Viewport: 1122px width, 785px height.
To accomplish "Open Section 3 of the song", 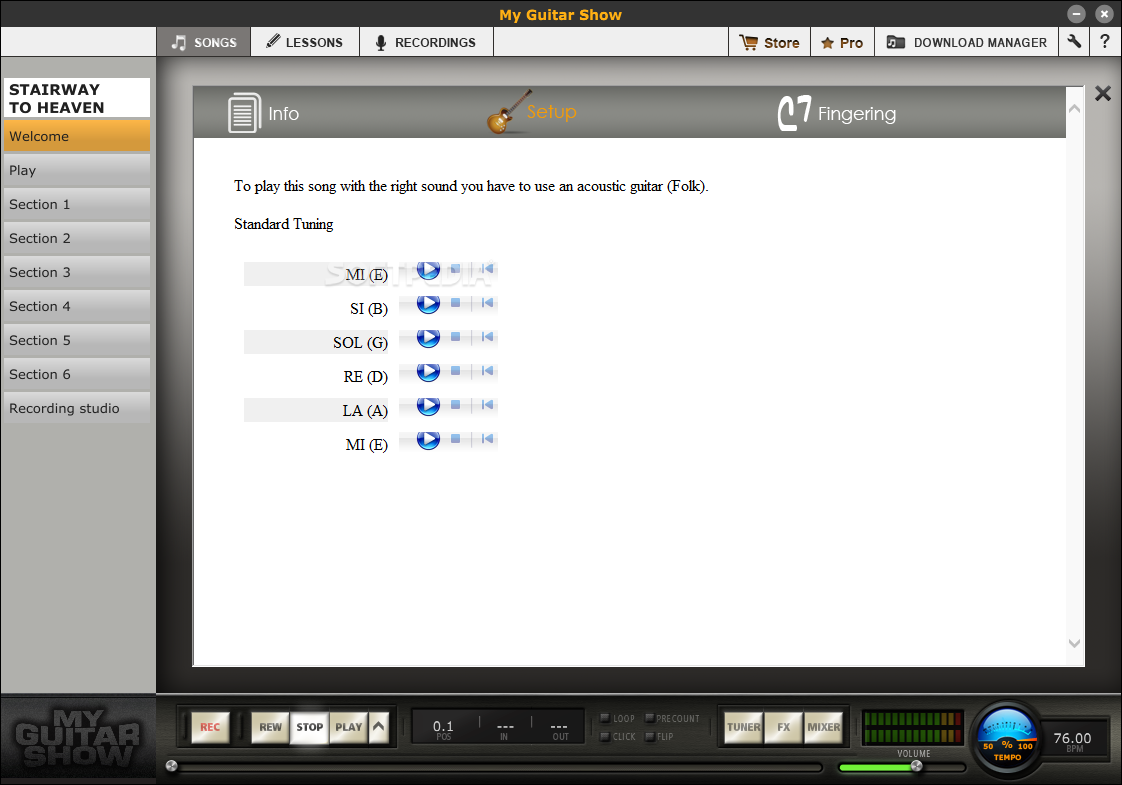I will pos(77,272).
